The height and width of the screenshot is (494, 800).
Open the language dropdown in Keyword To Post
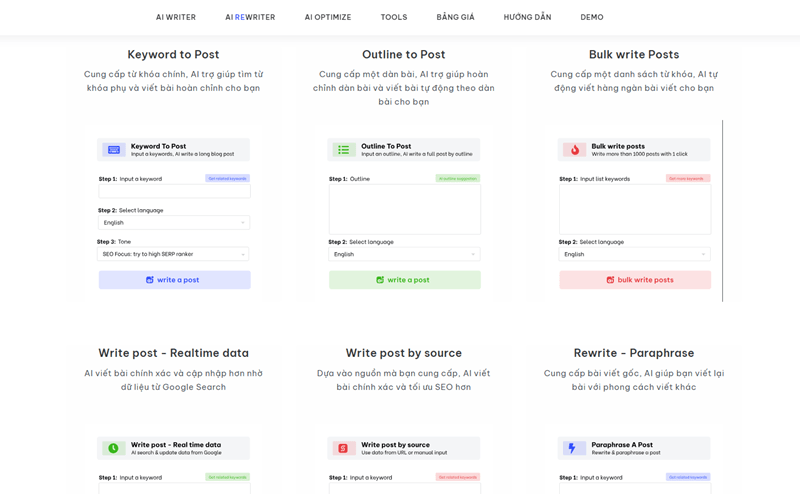tap(174, 223)
